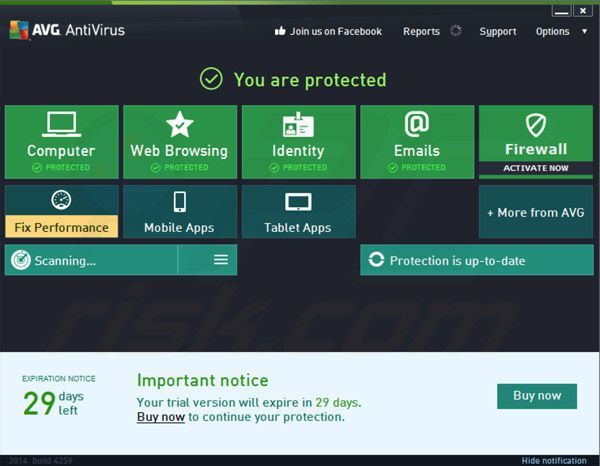Click the Computer PROTECTED status check
Viewport: 600px width, 466px height.
(37, 168)
